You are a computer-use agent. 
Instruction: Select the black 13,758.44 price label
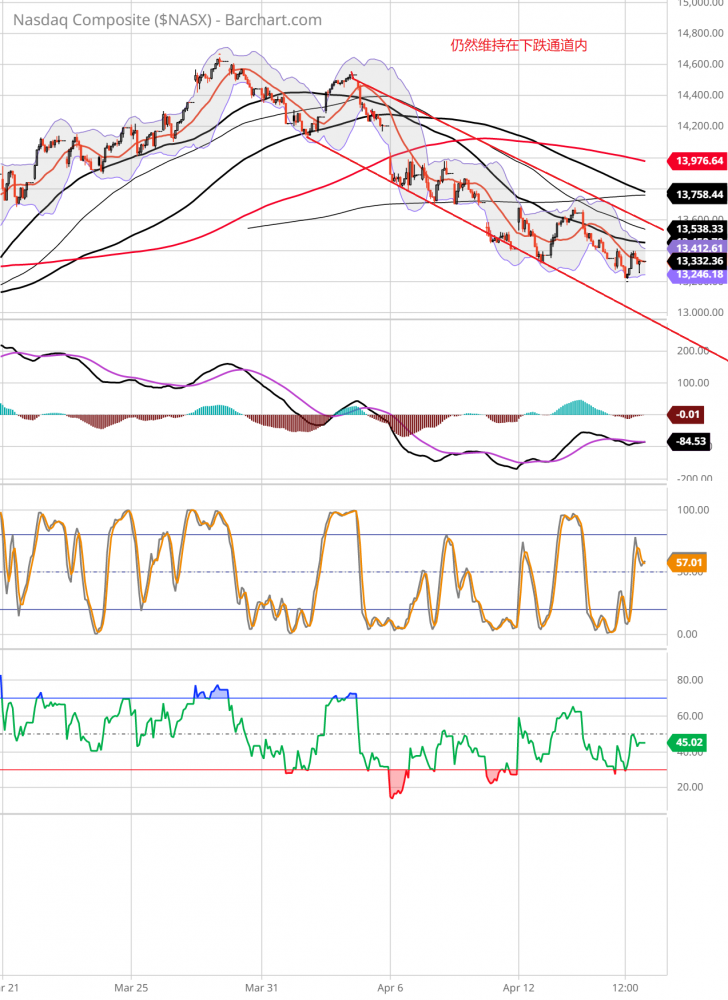click(x=699, y=195)
